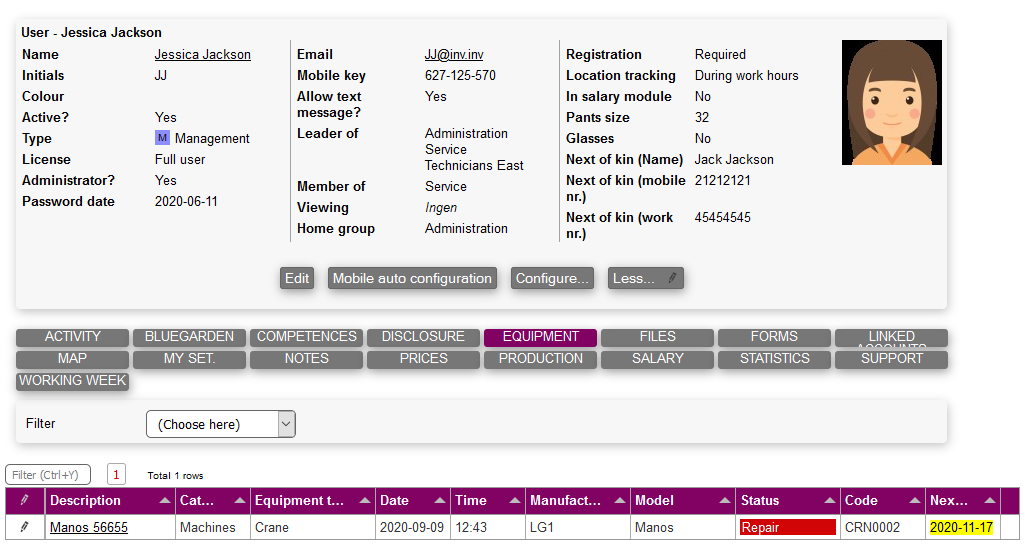Select the Statistics tab
The image size is (1025, 546).
click(x=774, y=359)
